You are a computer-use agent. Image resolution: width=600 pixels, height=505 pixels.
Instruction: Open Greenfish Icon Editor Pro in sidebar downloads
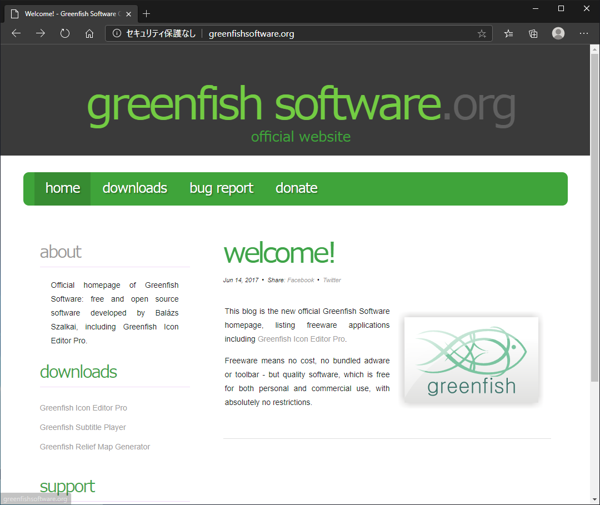point(83,408)
